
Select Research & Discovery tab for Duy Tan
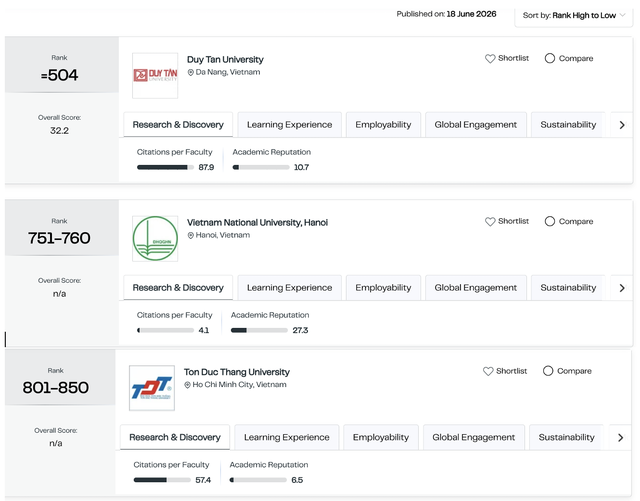[178, 125]
